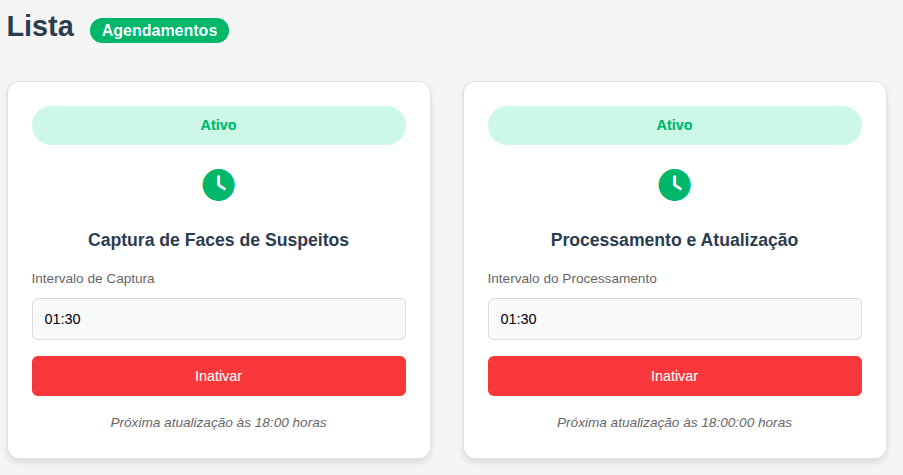Click the 'Próxima atualização às 18:00 horas' note
903x475 pixels.
pyautogui.click(x=218, y=422)
